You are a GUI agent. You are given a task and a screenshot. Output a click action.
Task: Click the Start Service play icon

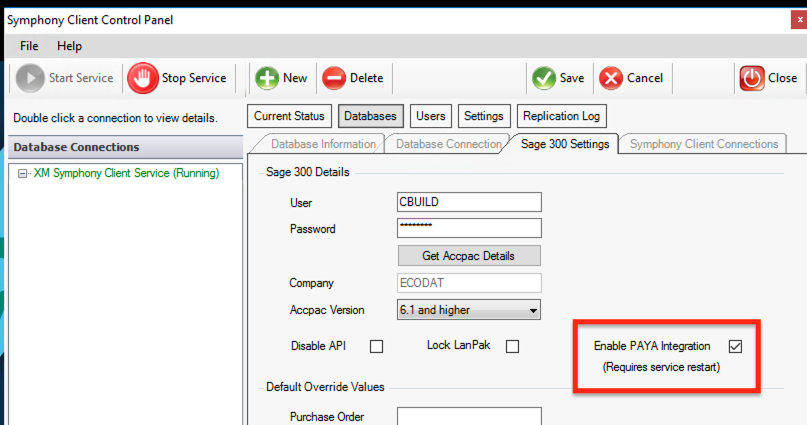tap(30, 78)
